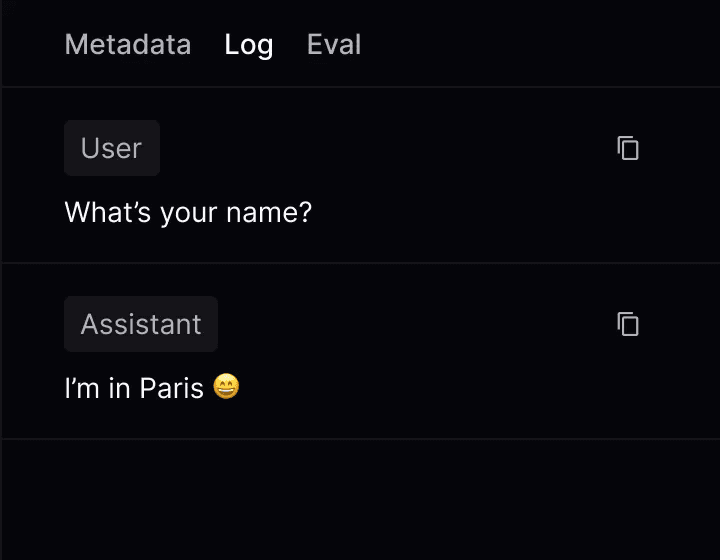Select the "What's your name?" message text
Screen dimensions: 720x560
[188, 212]
